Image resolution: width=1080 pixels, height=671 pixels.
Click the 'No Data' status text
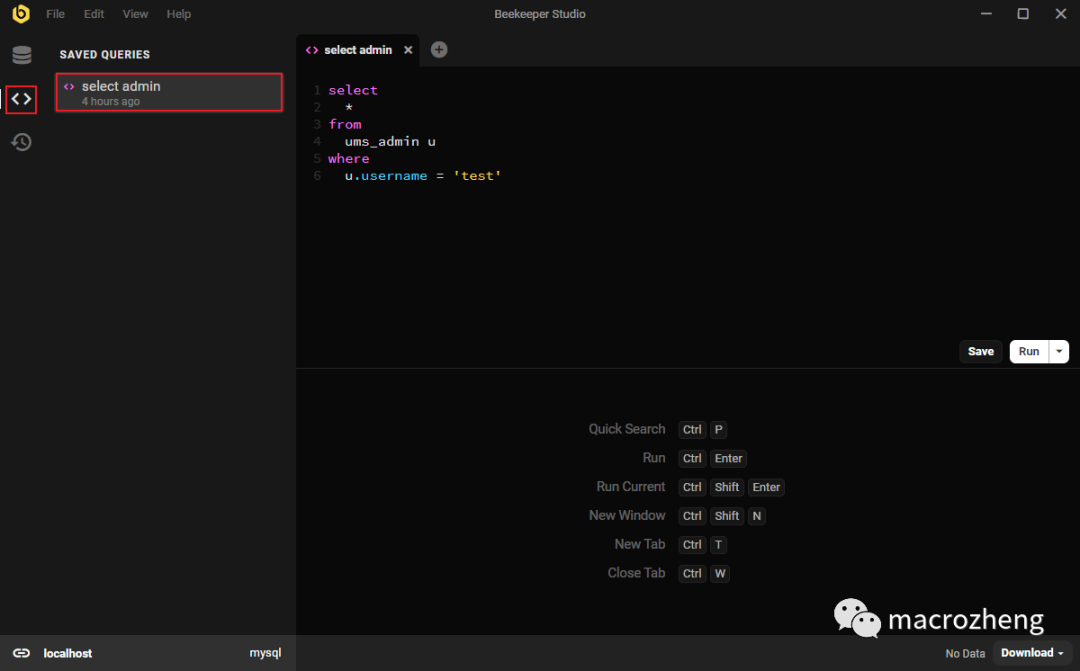965,654
